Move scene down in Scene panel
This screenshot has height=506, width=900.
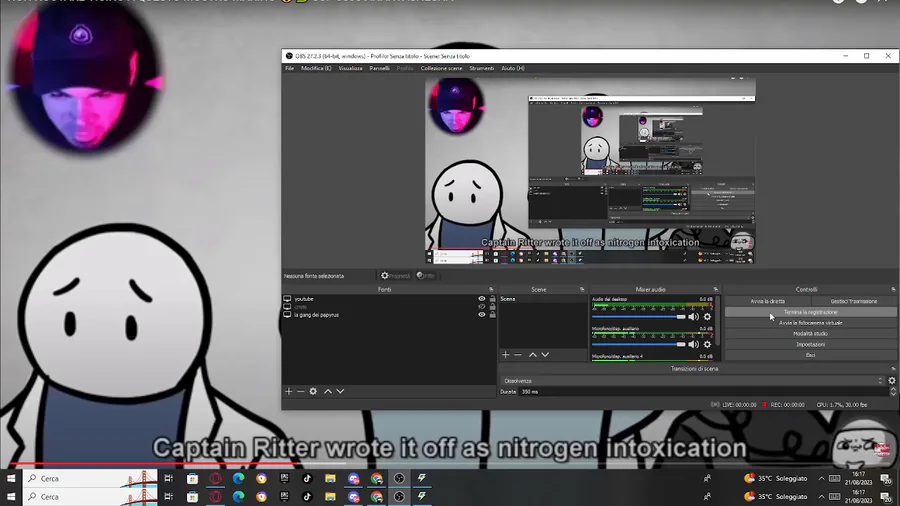[x=545, y=355]
